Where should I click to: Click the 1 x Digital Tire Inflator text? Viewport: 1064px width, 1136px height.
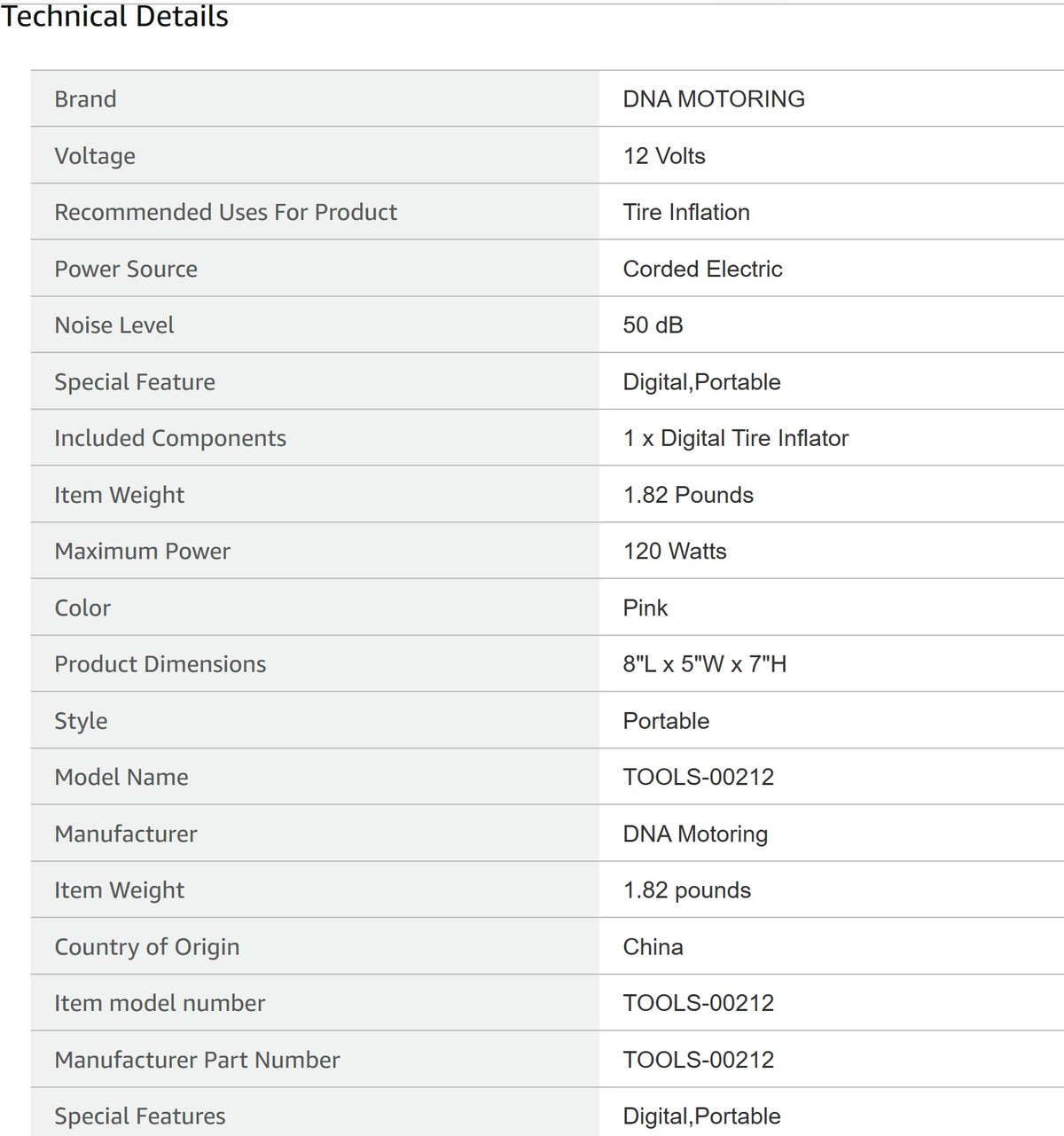click(x=736, y=438)
